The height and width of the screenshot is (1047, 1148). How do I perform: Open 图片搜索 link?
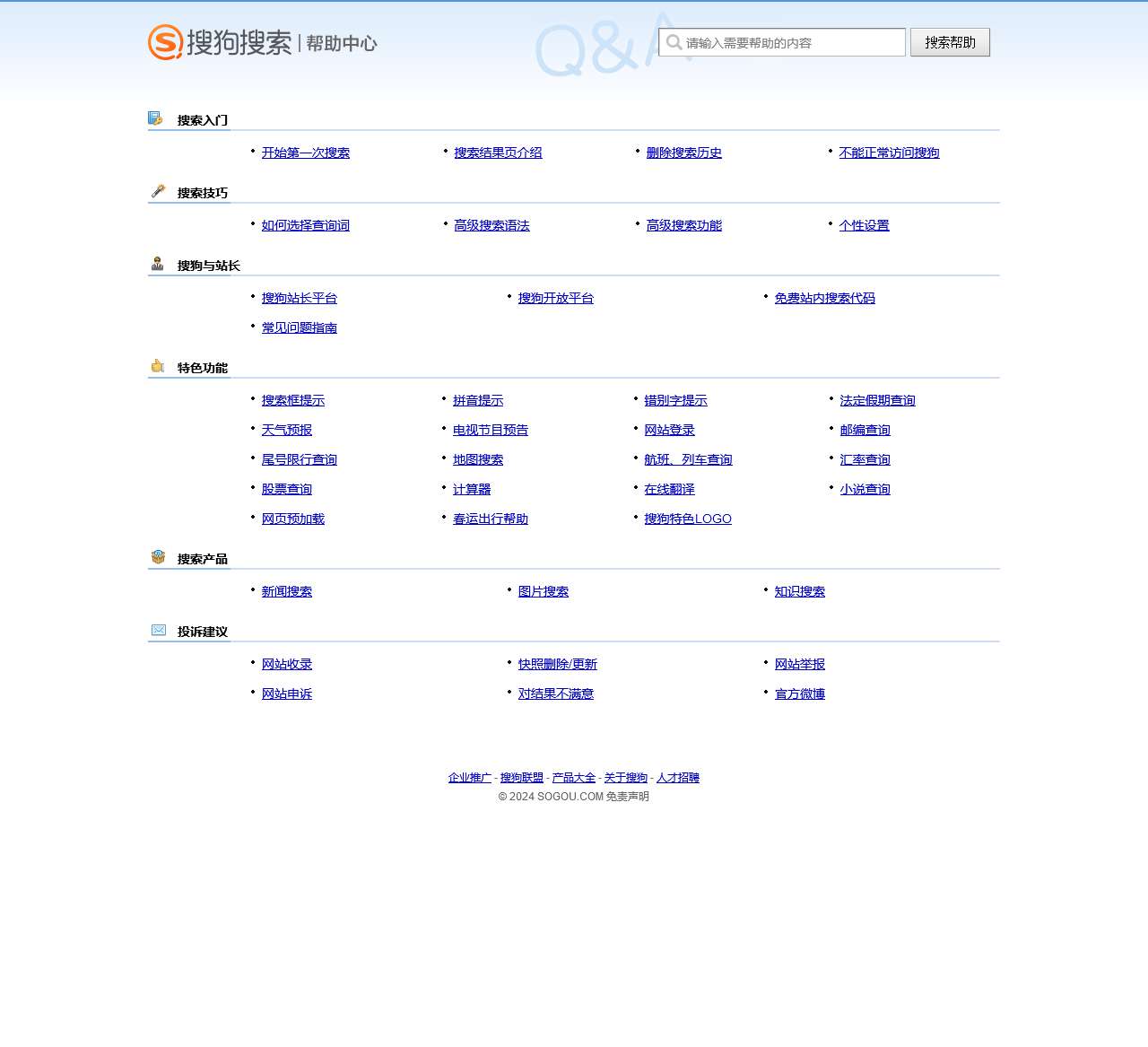point(544,591)
